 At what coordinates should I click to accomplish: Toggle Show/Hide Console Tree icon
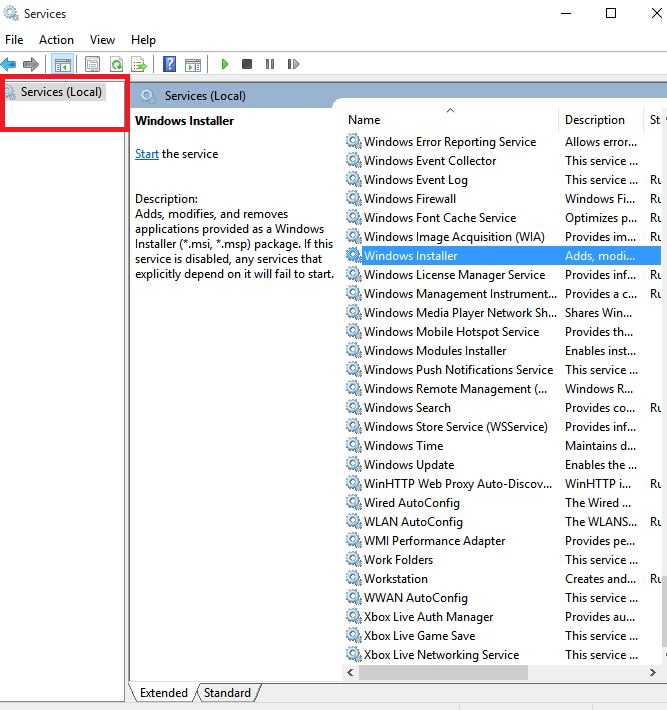click(63, 64)
